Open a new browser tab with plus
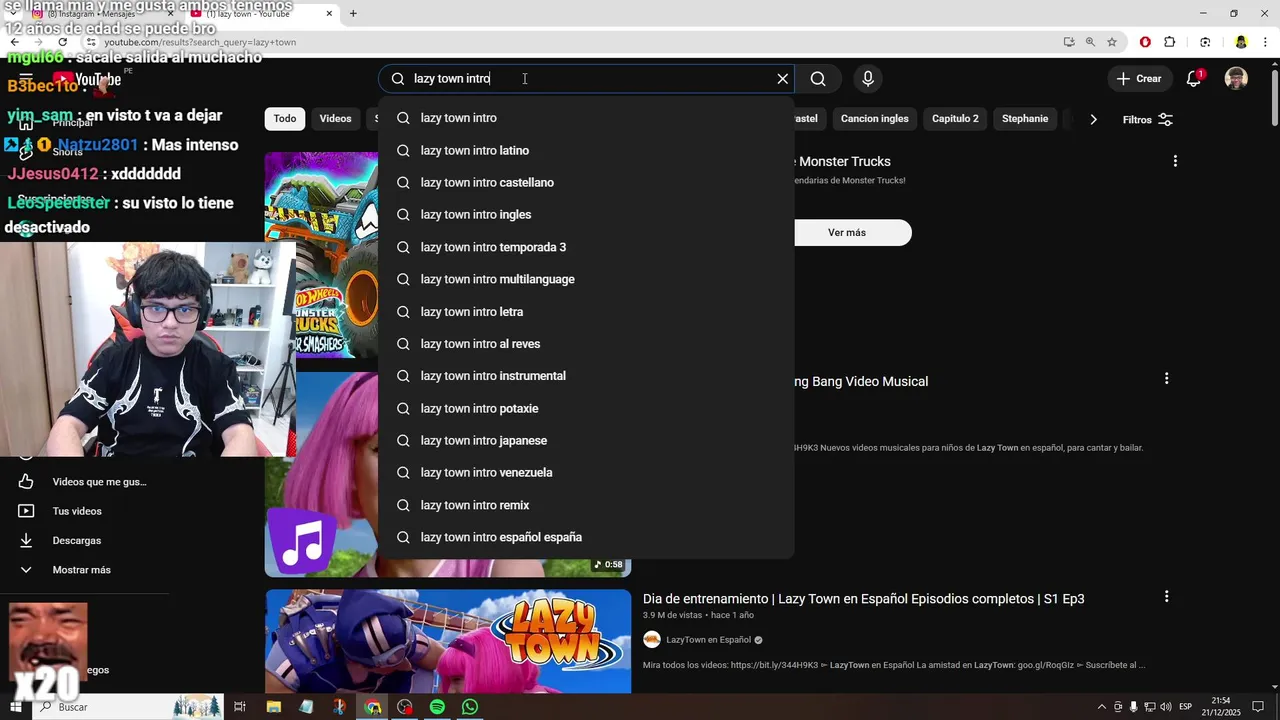 [353, 14]
